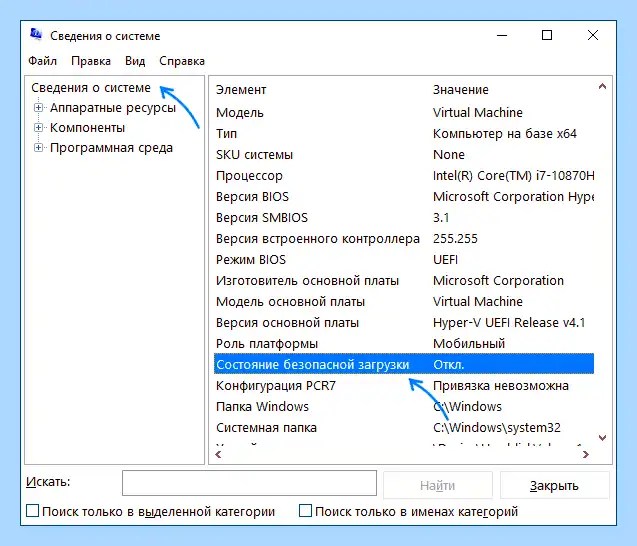This screenshot has width=637, height=546.
Task: Expand the Компоненты node
Action: click(38, 128)
